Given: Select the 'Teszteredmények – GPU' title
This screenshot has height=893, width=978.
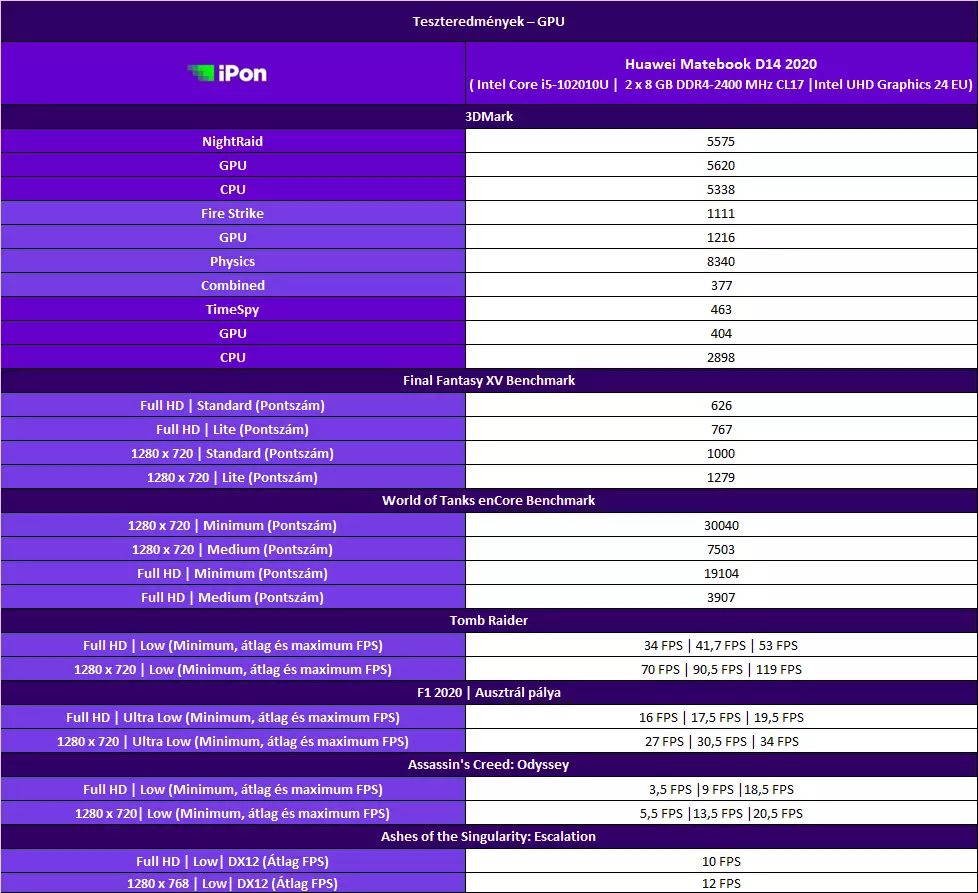Looking at the screenshot, I should (488, 21).
